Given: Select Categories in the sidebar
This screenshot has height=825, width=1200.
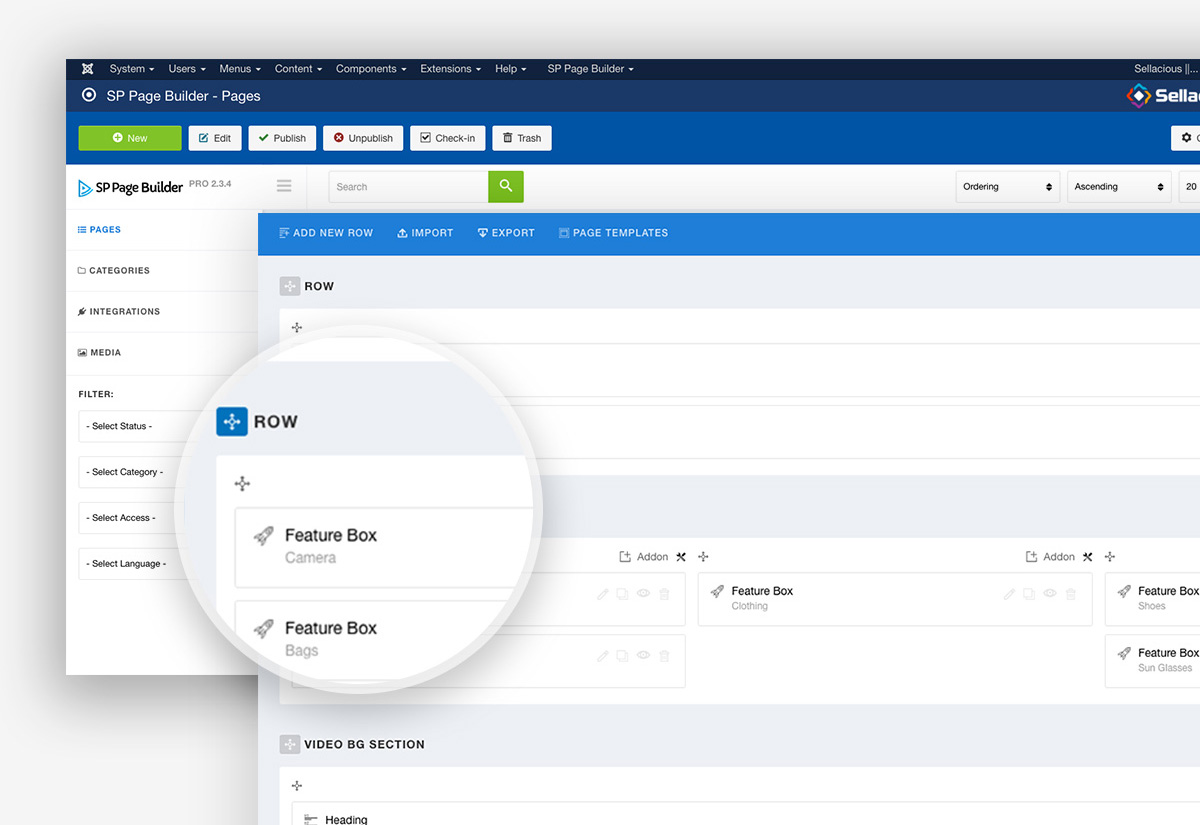Looking at the screenshot, I should click(x=114, y=271).
